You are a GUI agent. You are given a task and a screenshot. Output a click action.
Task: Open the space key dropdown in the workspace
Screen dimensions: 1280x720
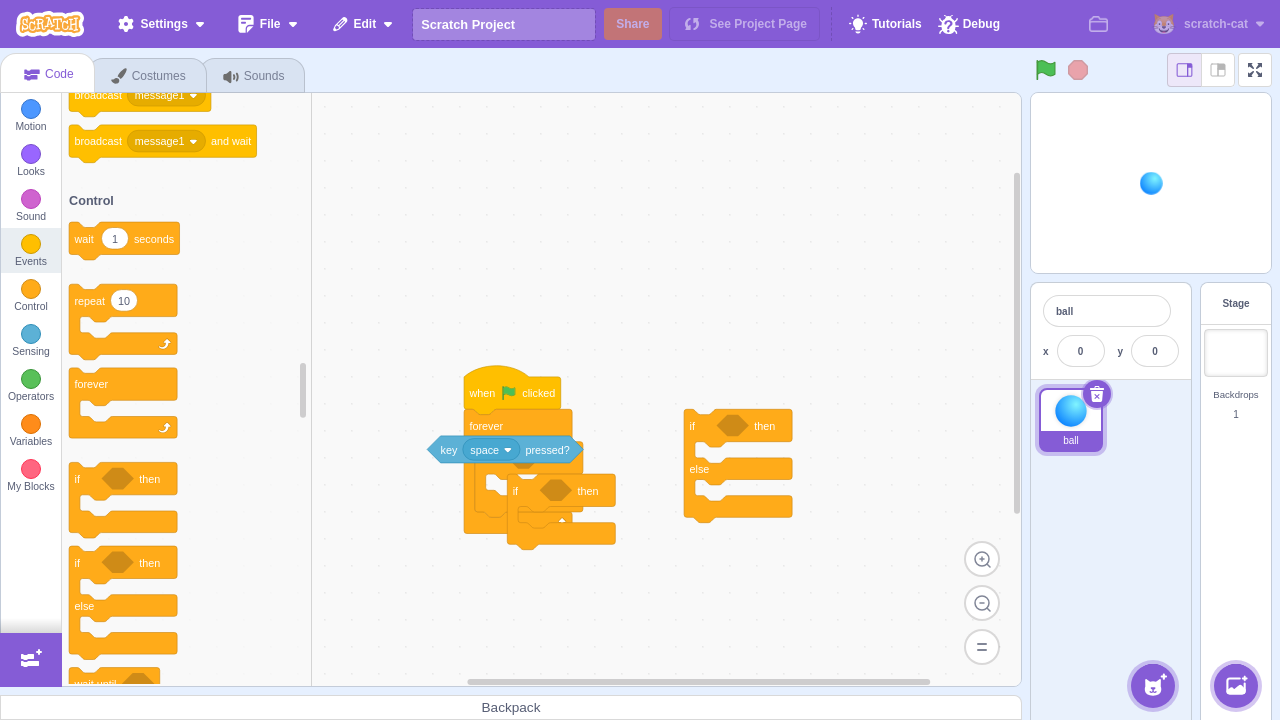click(x=491, y=450)
